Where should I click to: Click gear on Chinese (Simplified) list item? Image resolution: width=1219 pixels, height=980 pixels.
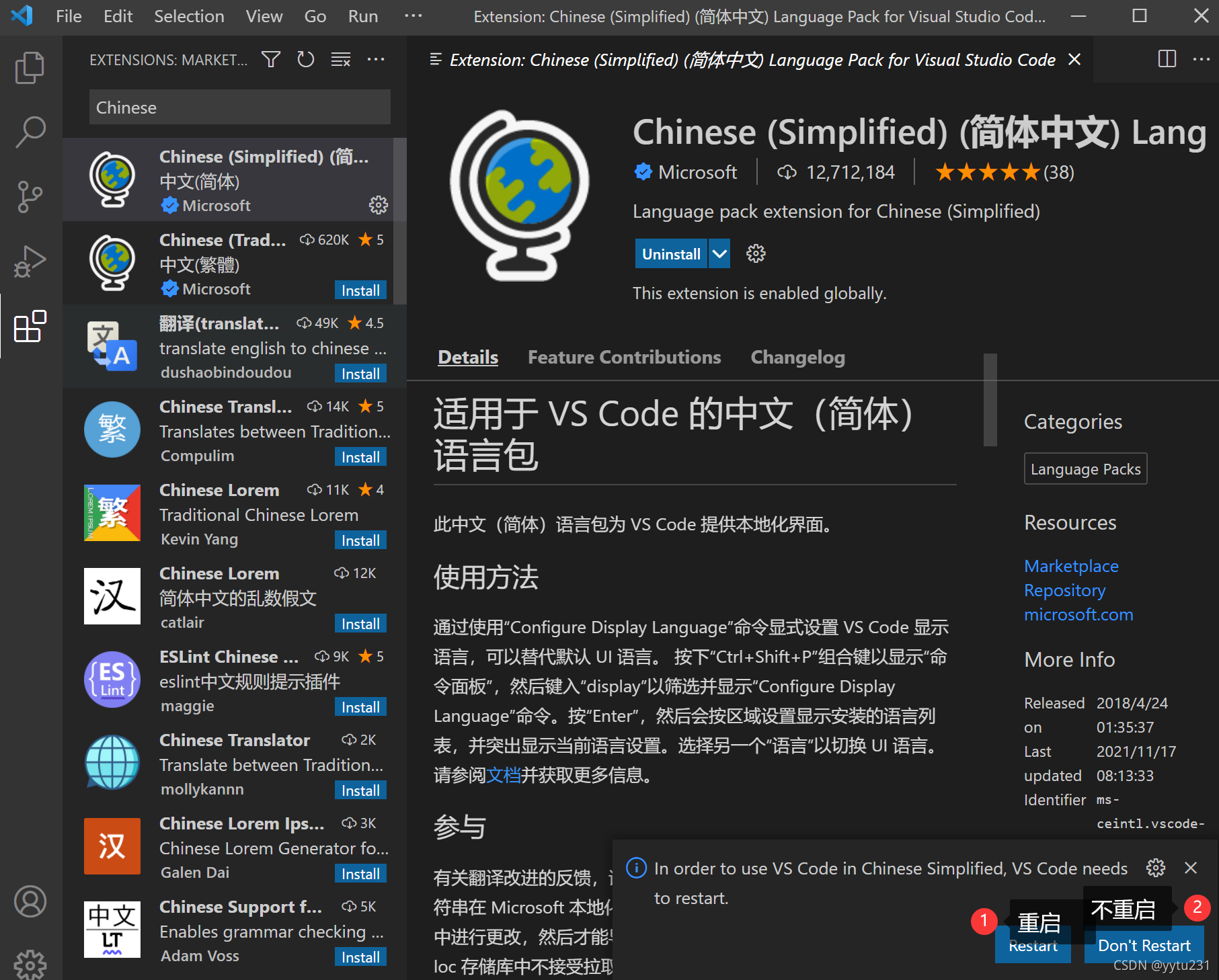pyautogui.click(x=379, y=205)
